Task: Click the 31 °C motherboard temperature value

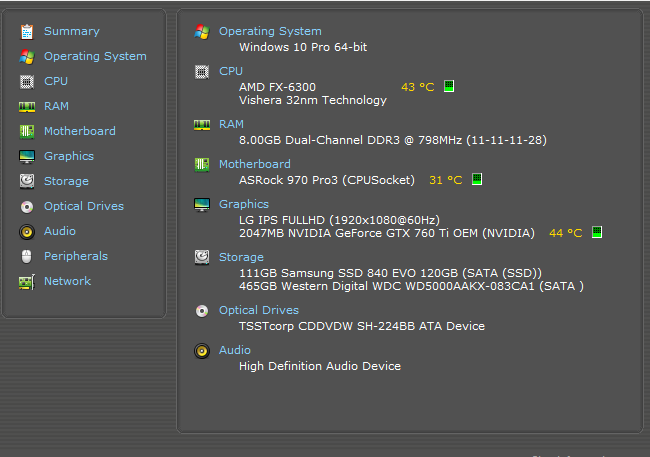Action: pos(446,180)
